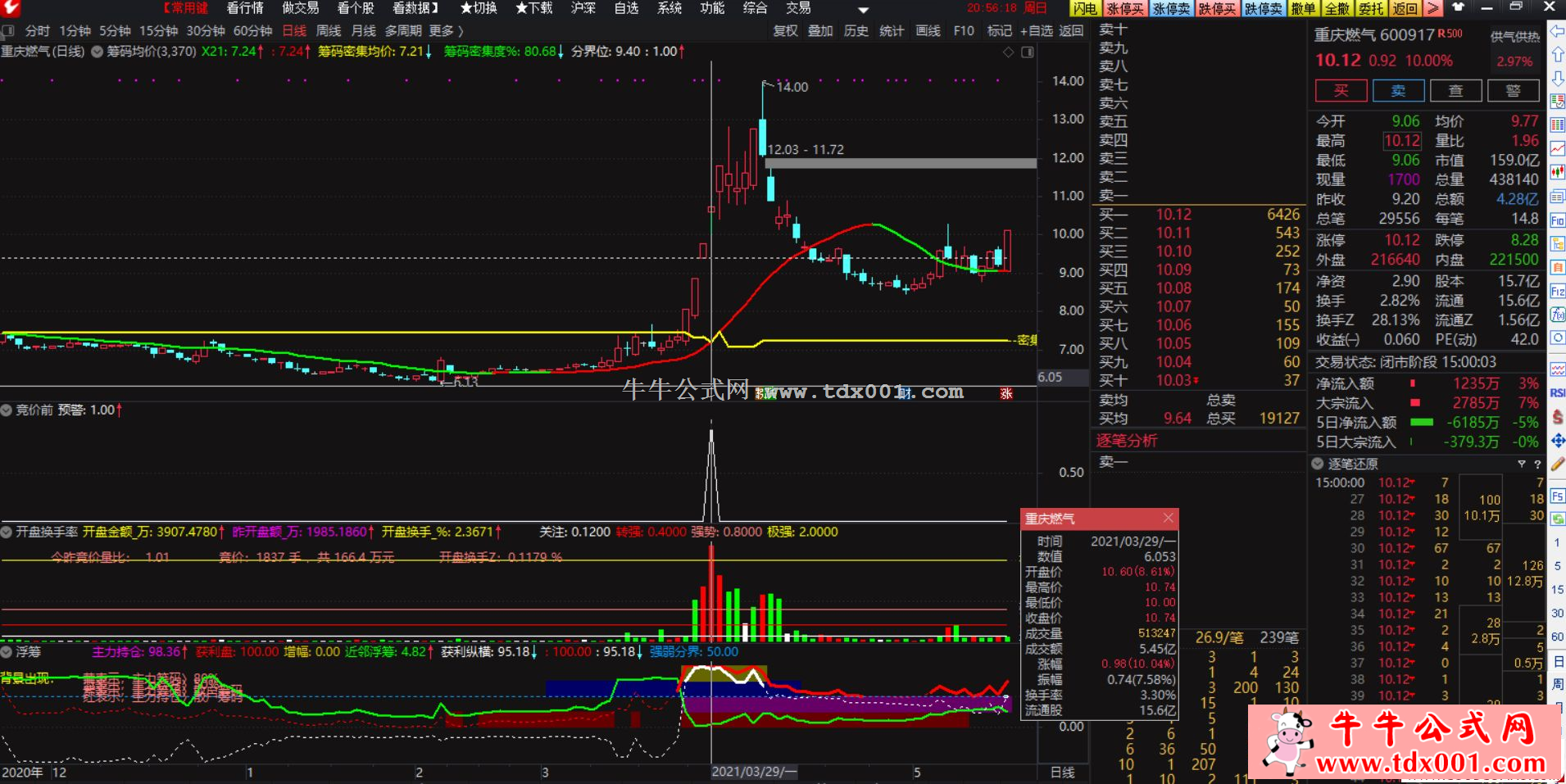Toggle the 逐笔还原 panel circle button
The width and height of the screenshot is (1566, 784).
tap(1318, 464)
